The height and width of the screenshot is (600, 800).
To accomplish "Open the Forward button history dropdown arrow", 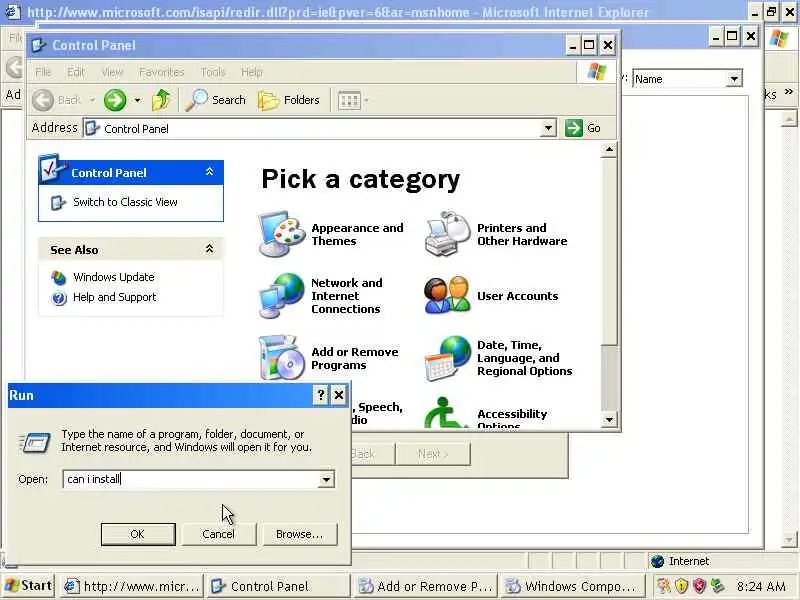I will coord(137,100).
